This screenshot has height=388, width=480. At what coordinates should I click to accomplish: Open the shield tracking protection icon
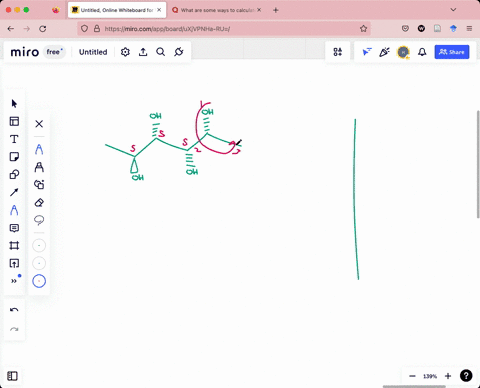coord(84,29)
